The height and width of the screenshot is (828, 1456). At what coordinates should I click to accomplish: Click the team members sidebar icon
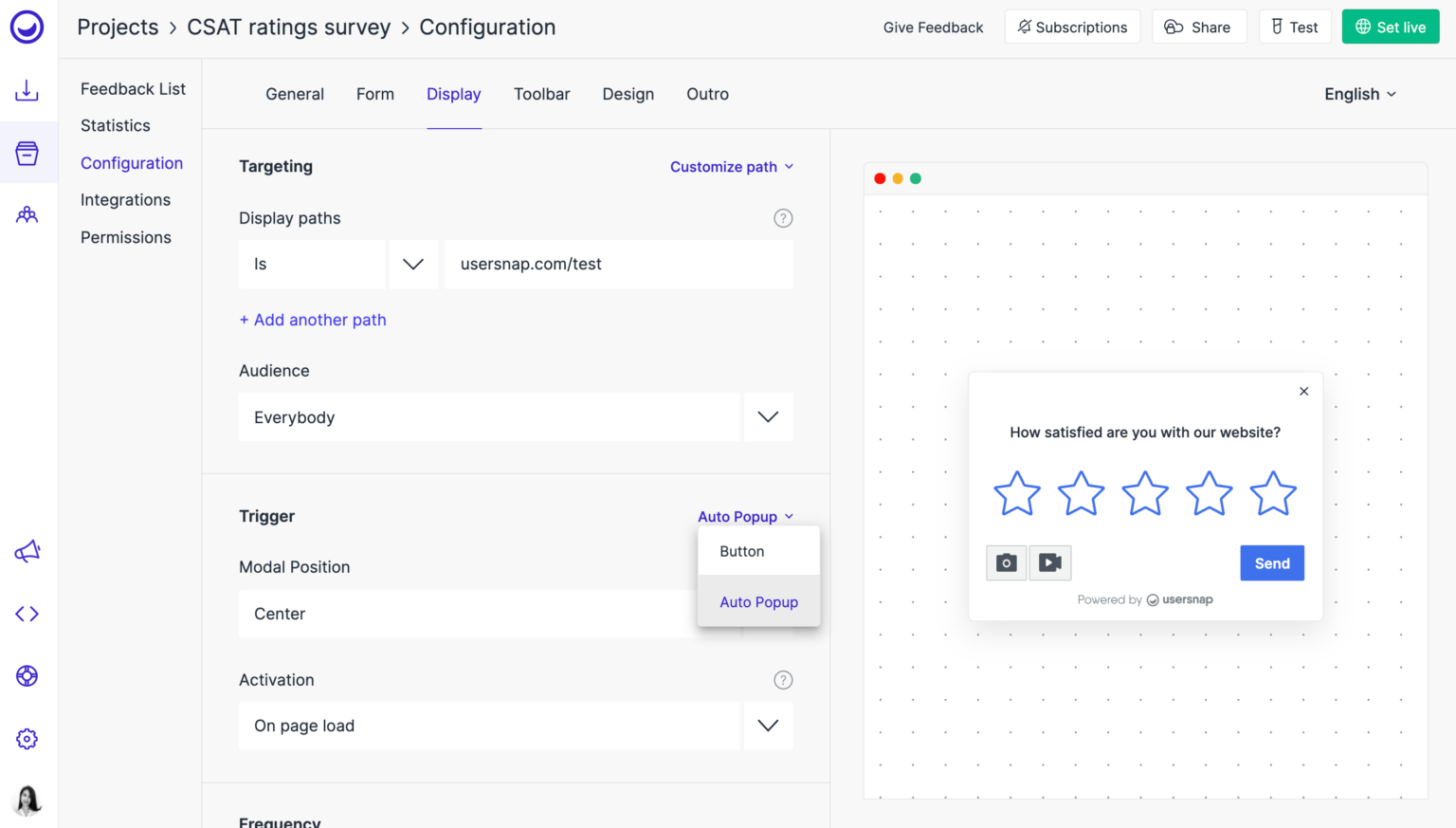pos(27,214)
